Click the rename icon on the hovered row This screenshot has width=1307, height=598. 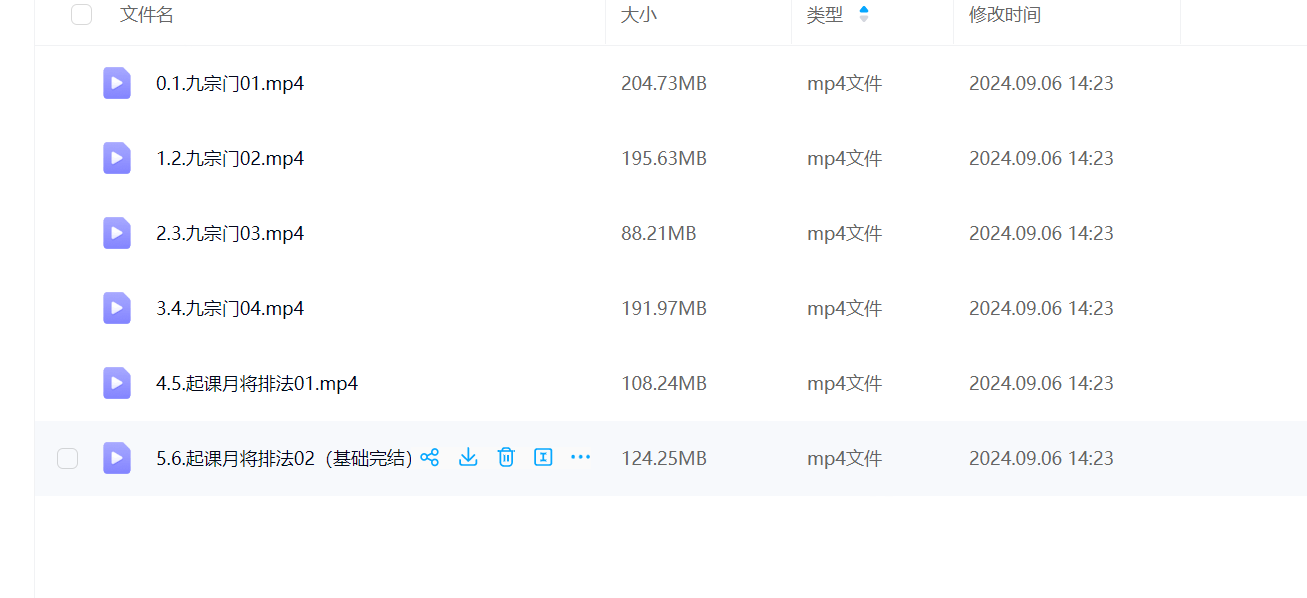pos(543,458)
